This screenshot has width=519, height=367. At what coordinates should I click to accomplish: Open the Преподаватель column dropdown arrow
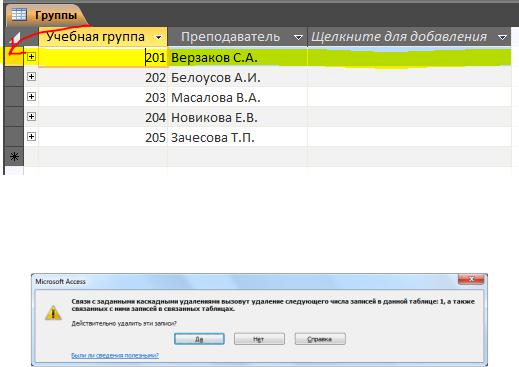pyautogui.click(x=298, y=37)
